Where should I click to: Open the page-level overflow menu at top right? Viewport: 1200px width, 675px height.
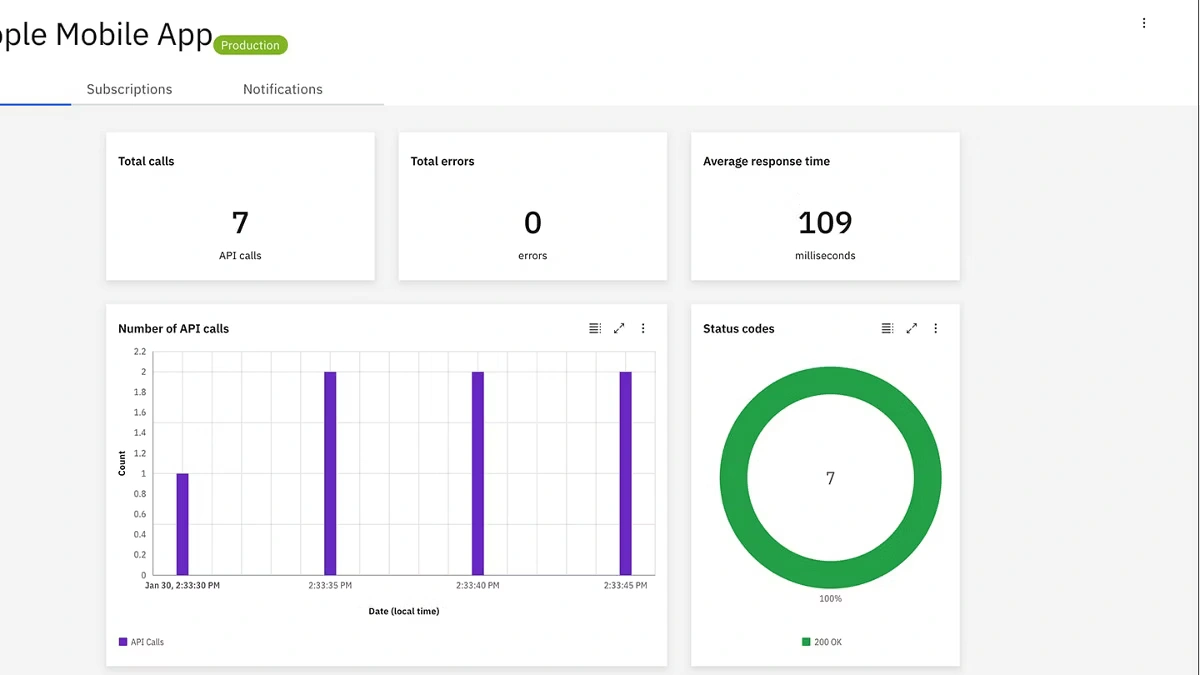point(1144,22)
